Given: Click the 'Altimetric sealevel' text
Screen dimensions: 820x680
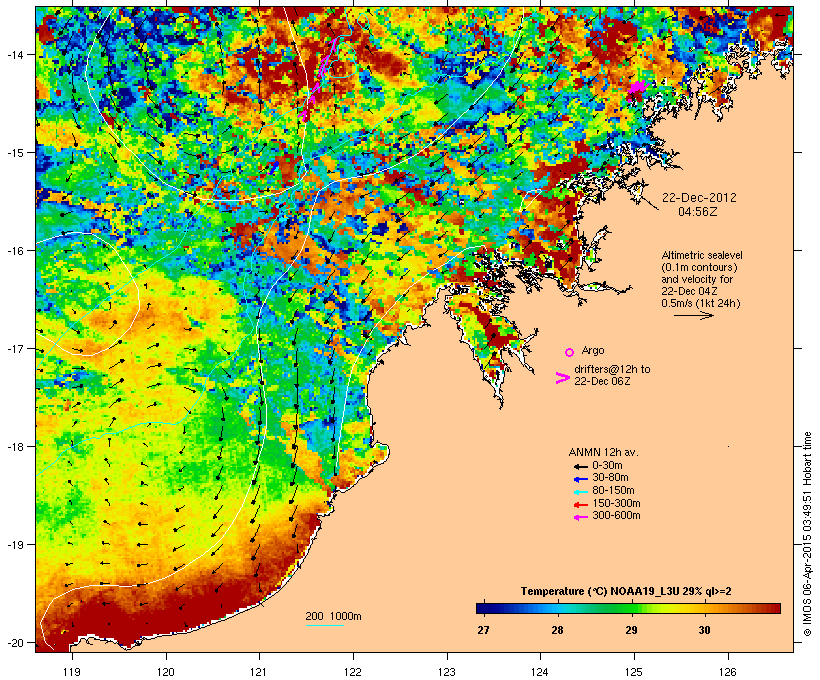Looking at the screenshot, I should tap(702, 255).
